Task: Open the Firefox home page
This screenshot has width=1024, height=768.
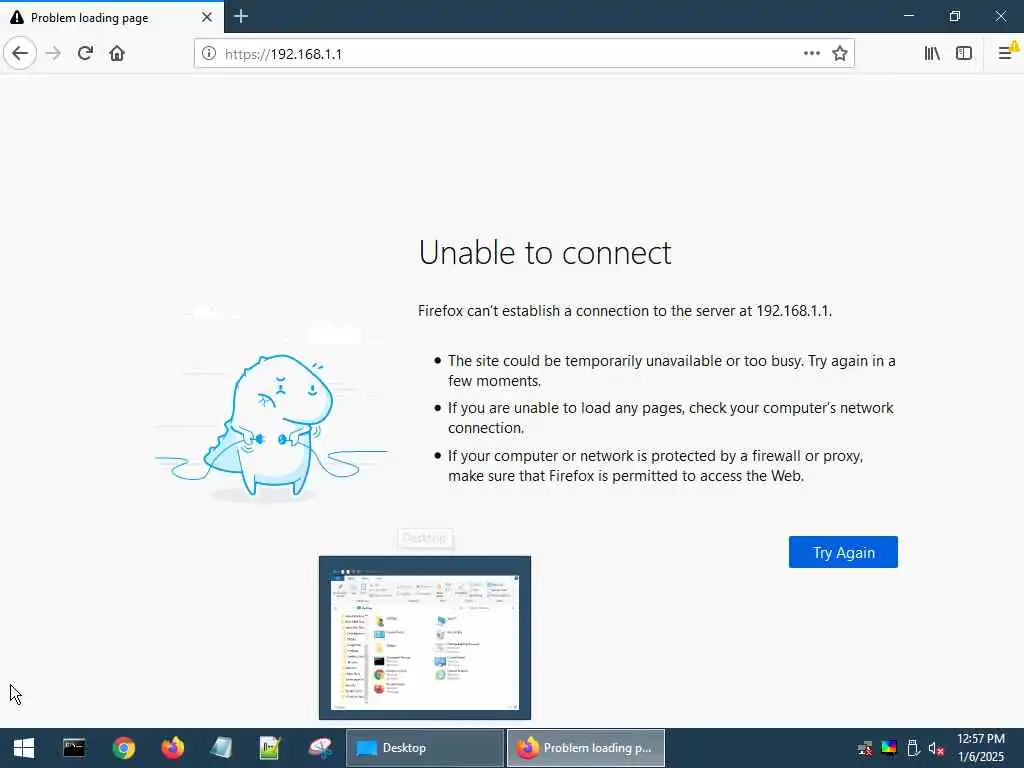Action: click(x=117, y=53)
